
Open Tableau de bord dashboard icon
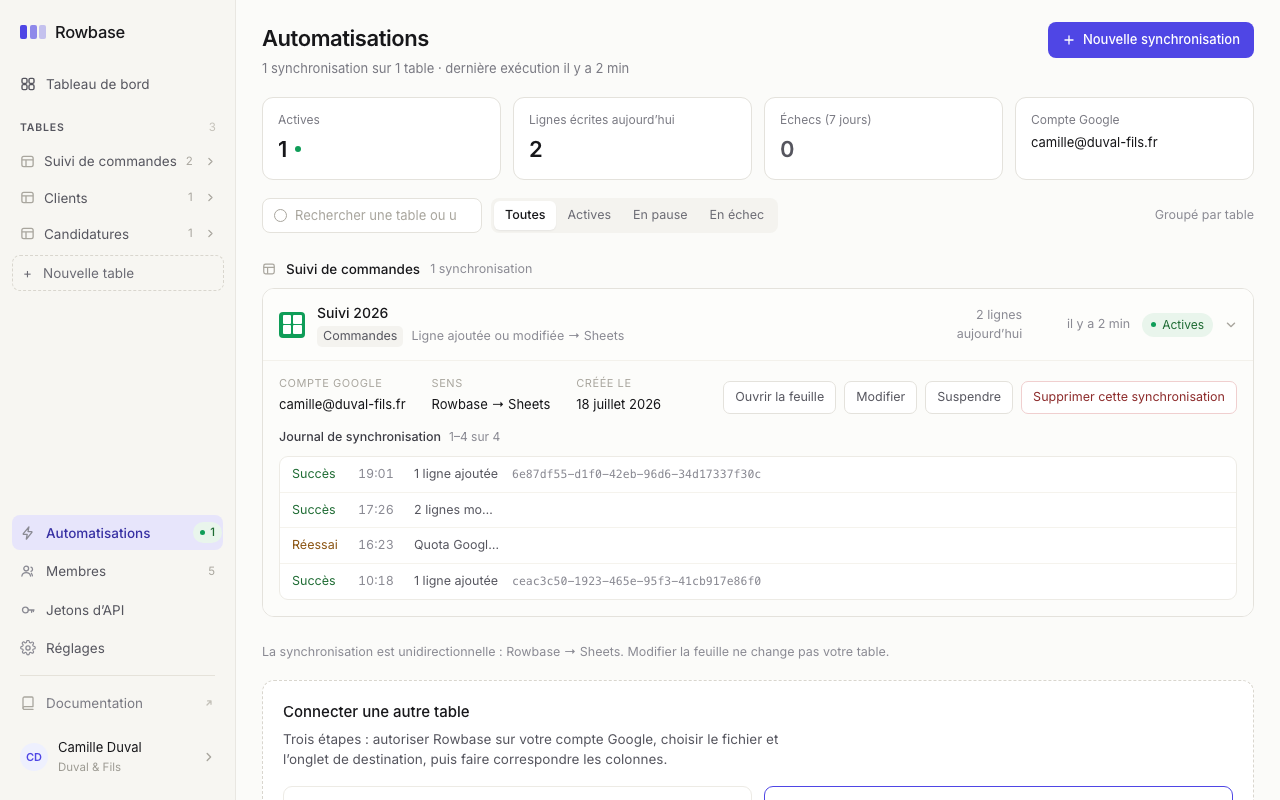click(x=28, y=84)
